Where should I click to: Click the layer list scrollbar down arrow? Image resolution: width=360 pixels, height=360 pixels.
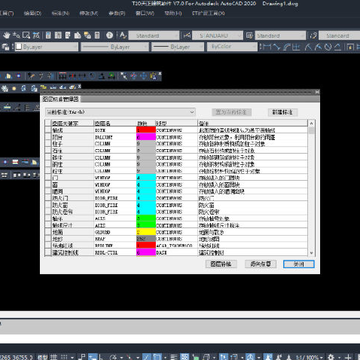[x=311, y=253]
